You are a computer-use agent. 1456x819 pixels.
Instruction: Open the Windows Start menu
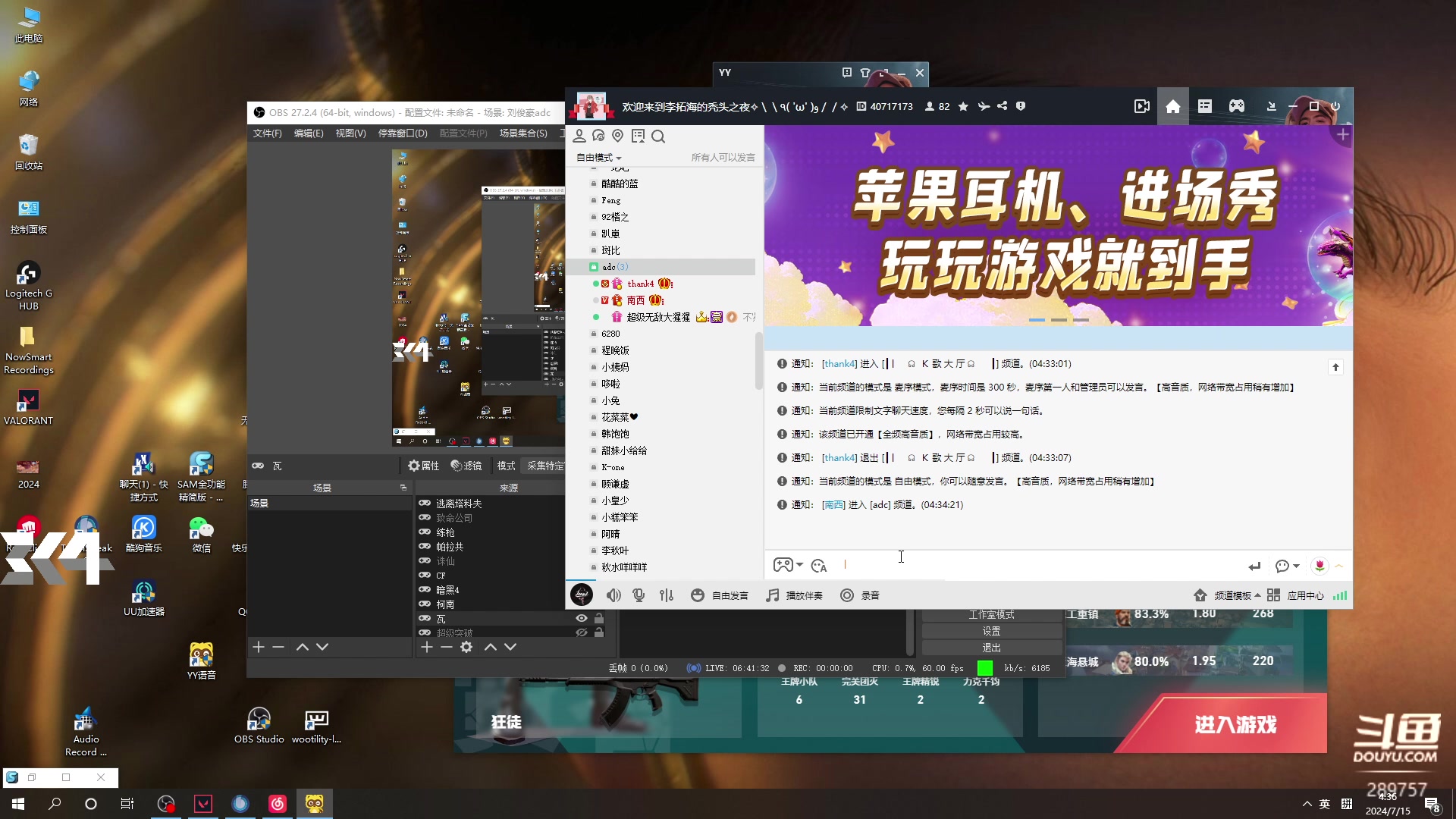click(x=18, y=804)
